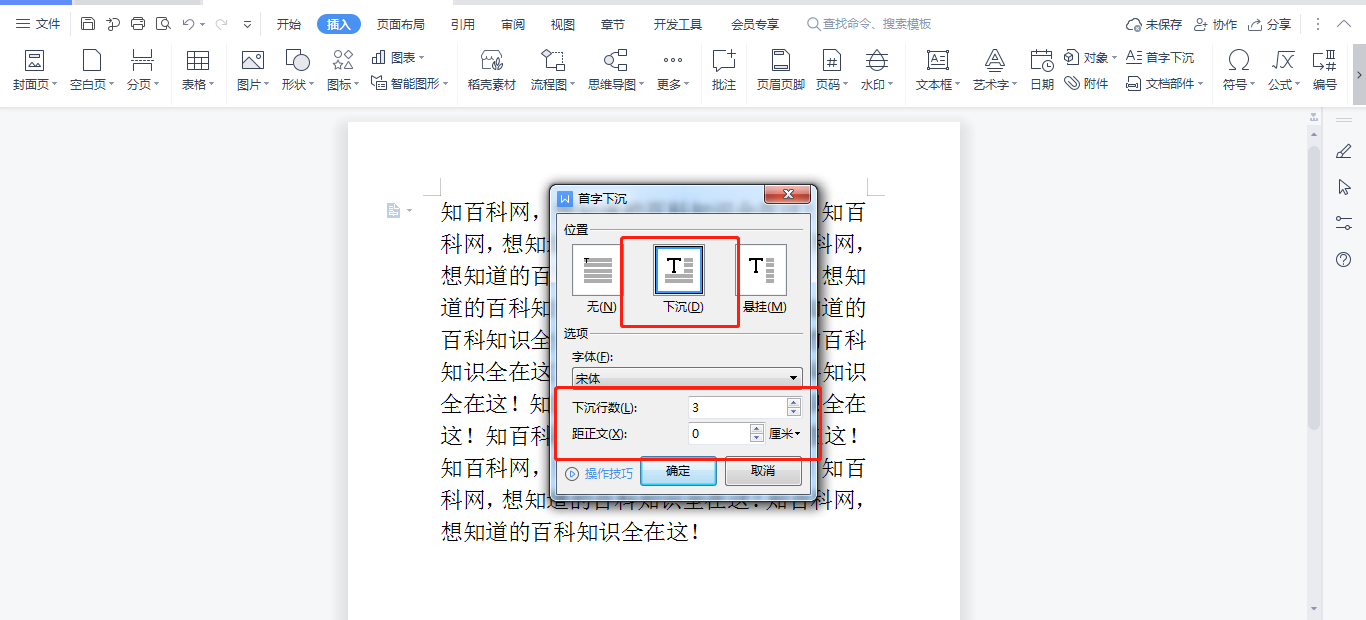Open the 操作技巧 tips link
The width and height of the screenshot is (1366, 620).
[599, 474]
